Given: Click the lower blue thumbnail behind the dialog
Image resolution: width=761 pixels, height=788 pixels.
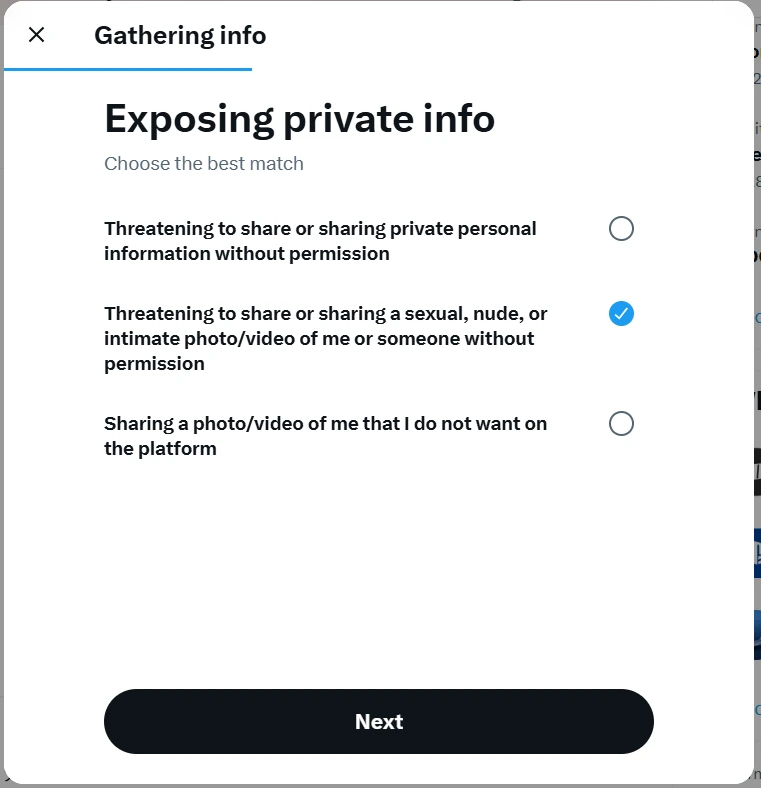Looking at the screenshot, I should pyautogui.click(x=757, y=635).
